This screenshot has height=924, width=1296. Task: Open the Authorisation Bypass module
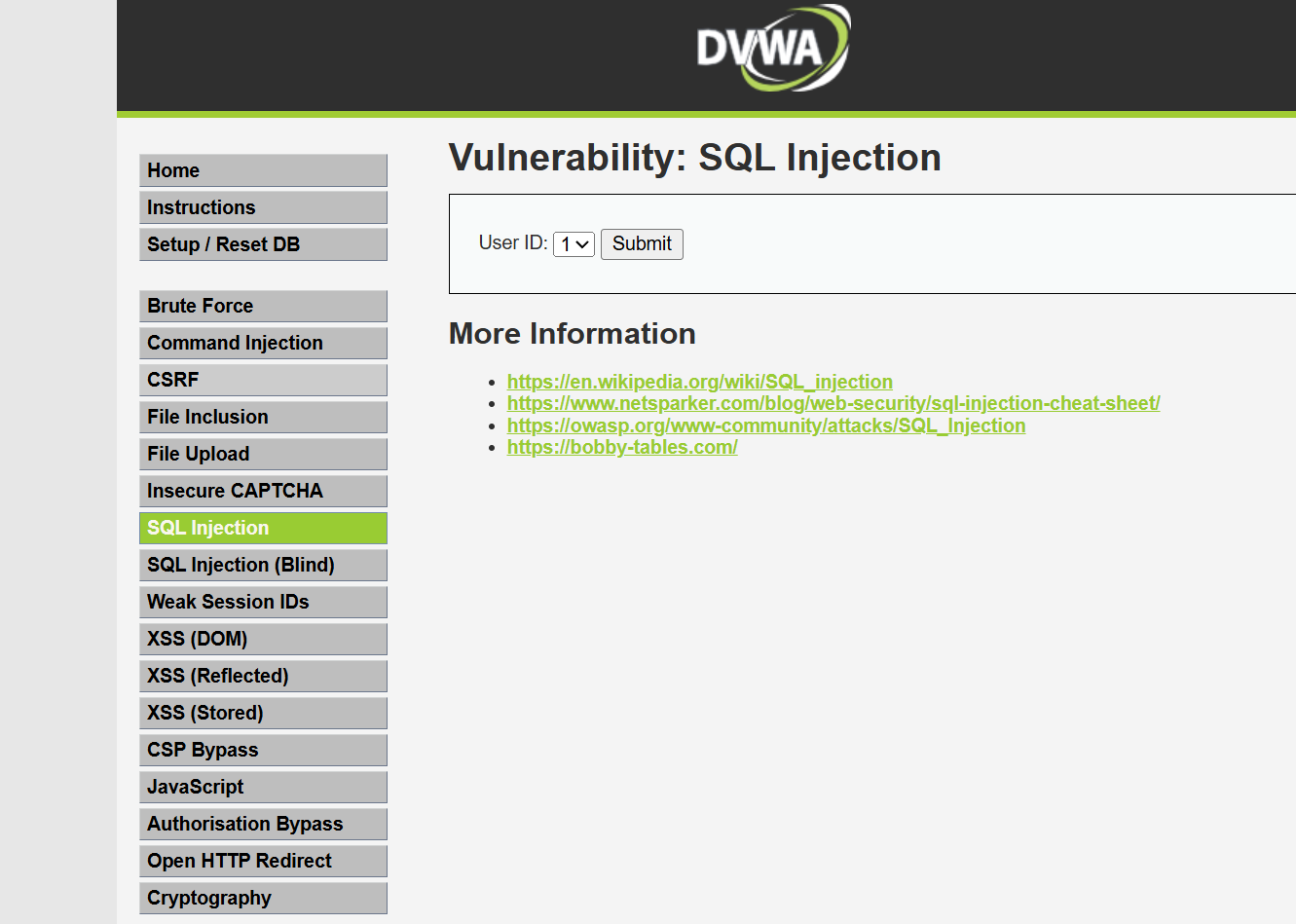point(263,824)
